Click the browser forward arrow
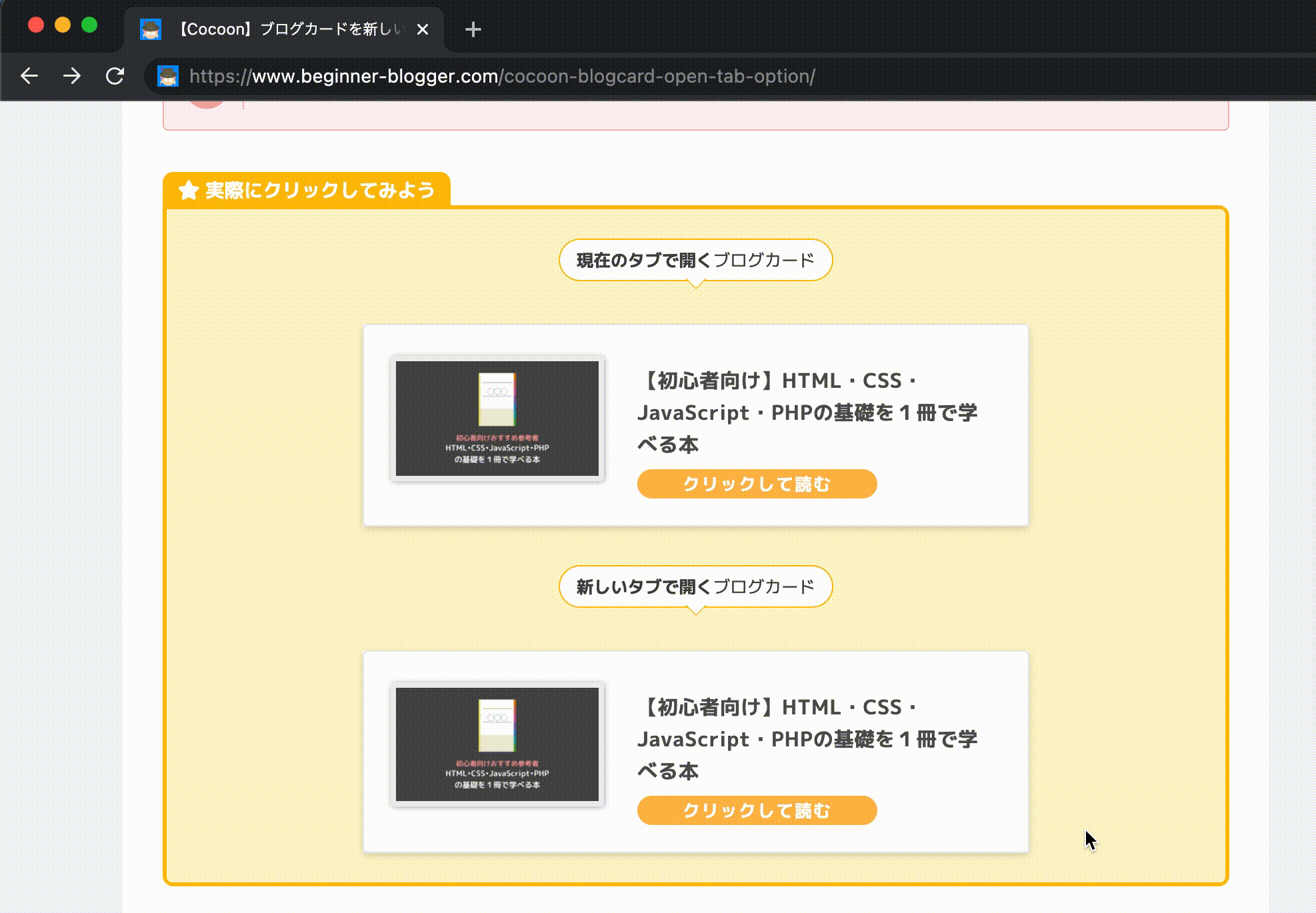This screenshot has height=913, width=1316. tap(72, 76)
